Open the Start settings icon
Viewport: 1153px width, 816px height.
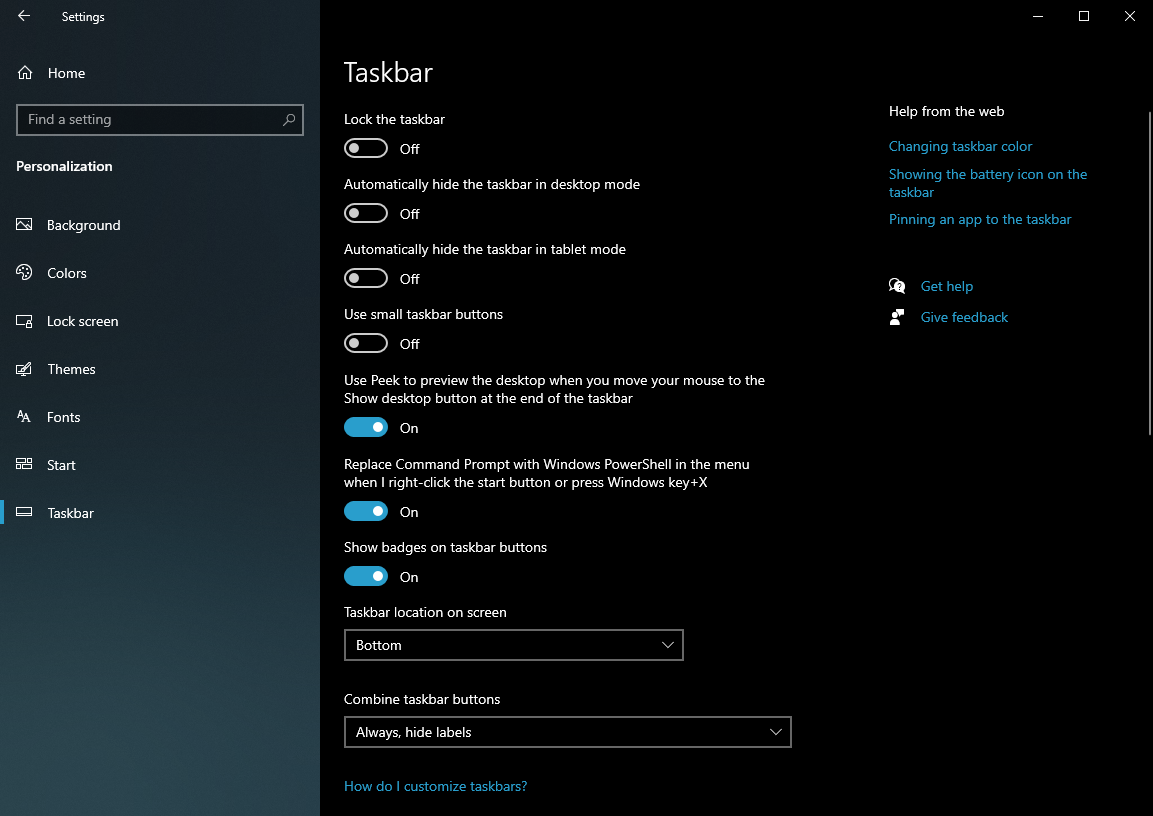[x=24, y=465]
